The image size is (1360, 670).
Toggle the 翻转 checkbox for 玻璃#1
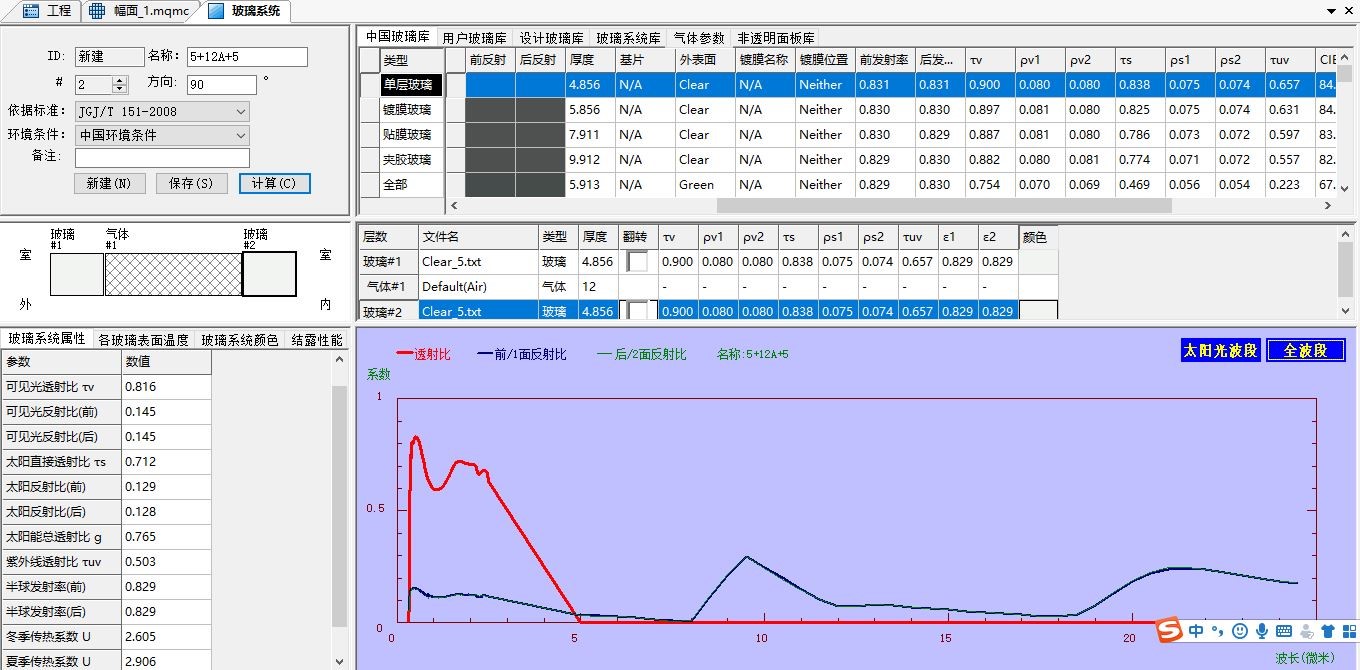pos(640,261)
